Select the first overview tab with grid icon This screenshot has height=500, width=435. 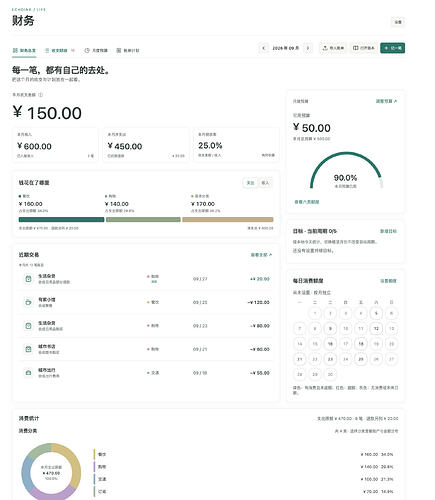24,50
